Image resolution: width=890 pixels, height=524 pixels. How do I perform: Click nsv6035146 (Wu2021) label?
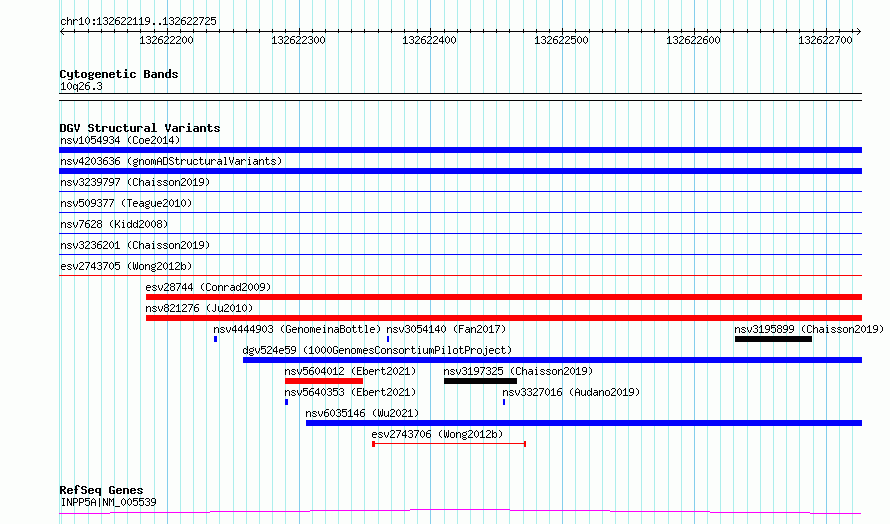point(362,413)
